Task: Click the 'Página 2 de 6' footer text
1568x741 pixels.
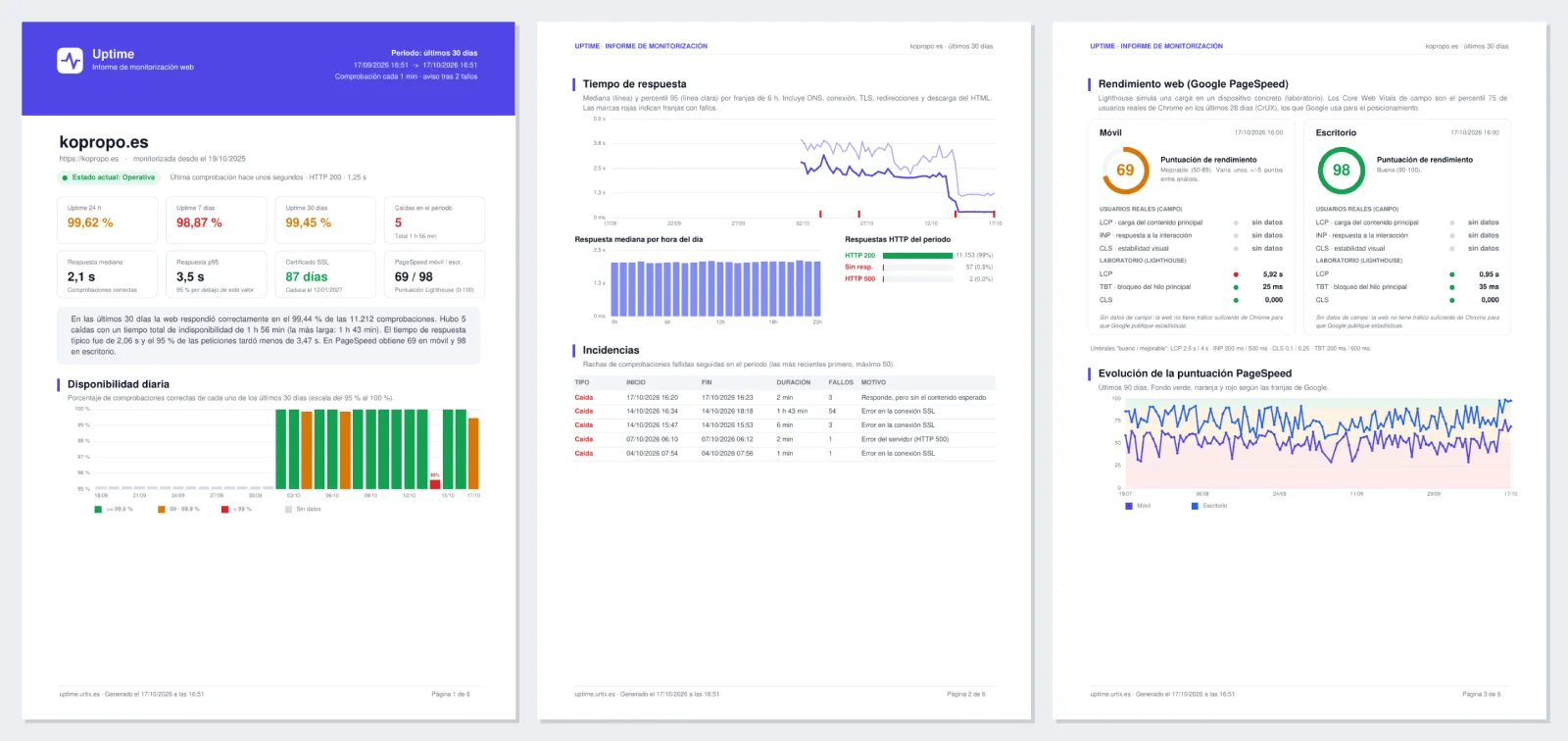Action: 966,694
